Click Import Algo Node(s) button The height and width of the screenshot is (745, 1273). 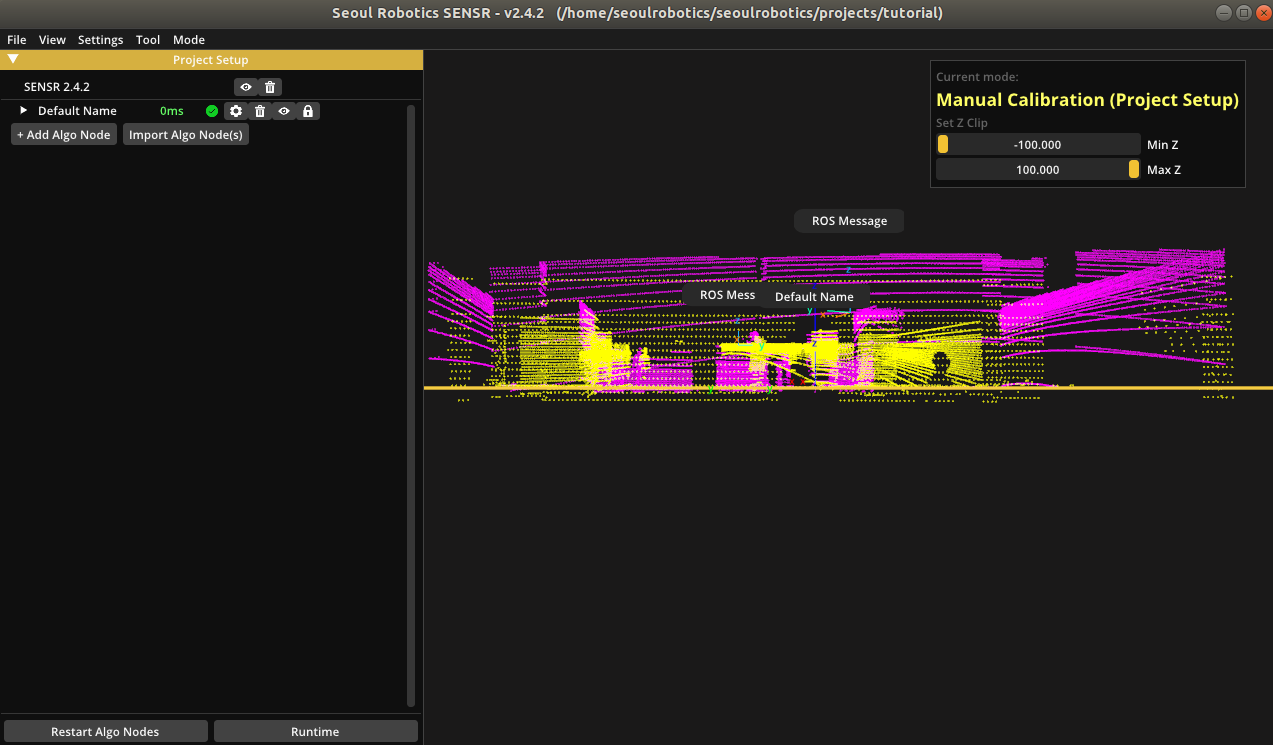point(186,134)
